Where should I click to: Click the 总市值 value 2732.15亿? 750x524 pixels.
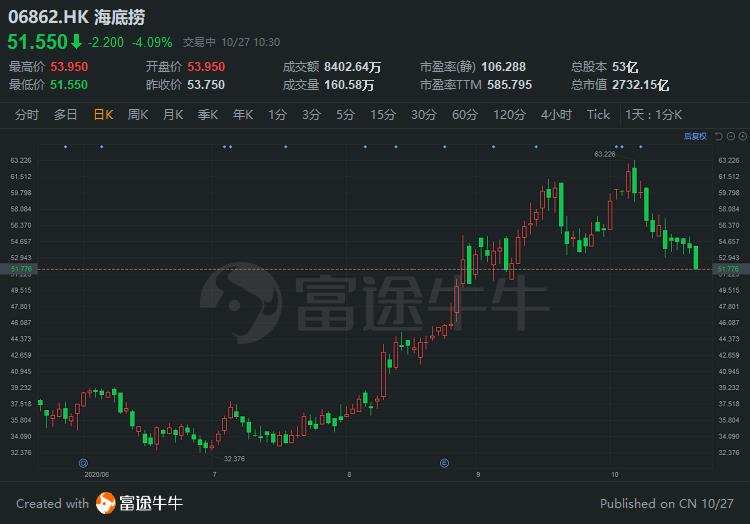click(640, 85)
